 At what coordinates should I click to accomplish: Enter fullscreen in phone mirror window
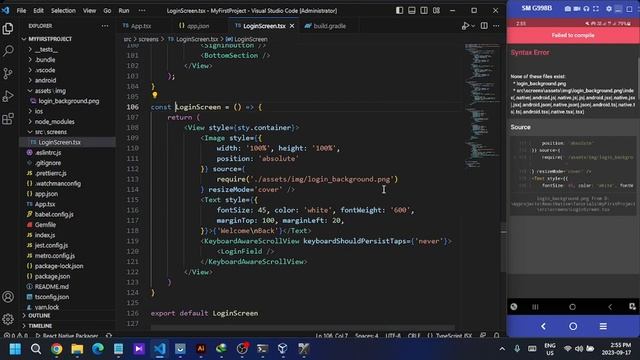pos(596,9)
